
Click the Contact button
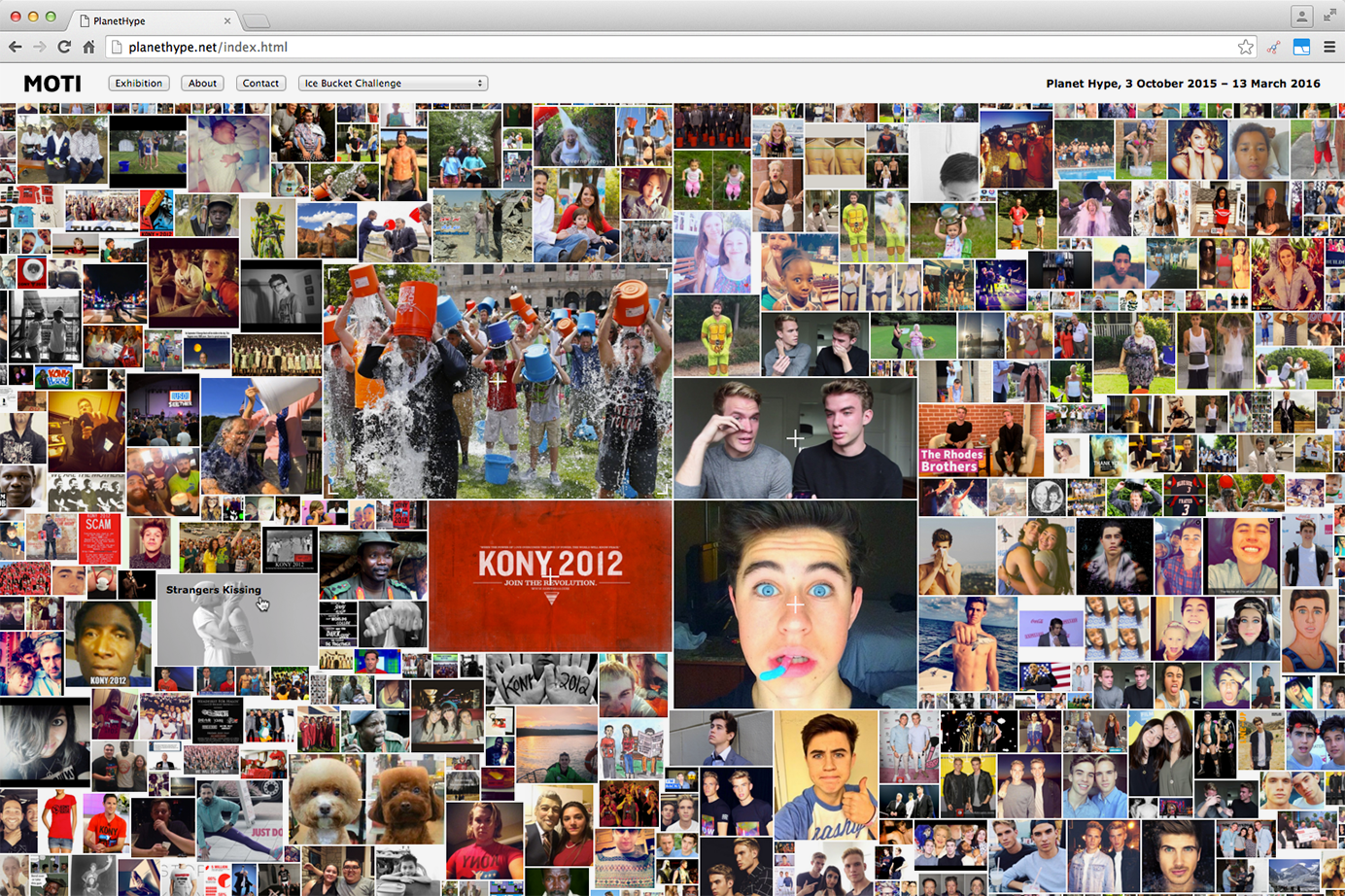click(x=260, y=84)
